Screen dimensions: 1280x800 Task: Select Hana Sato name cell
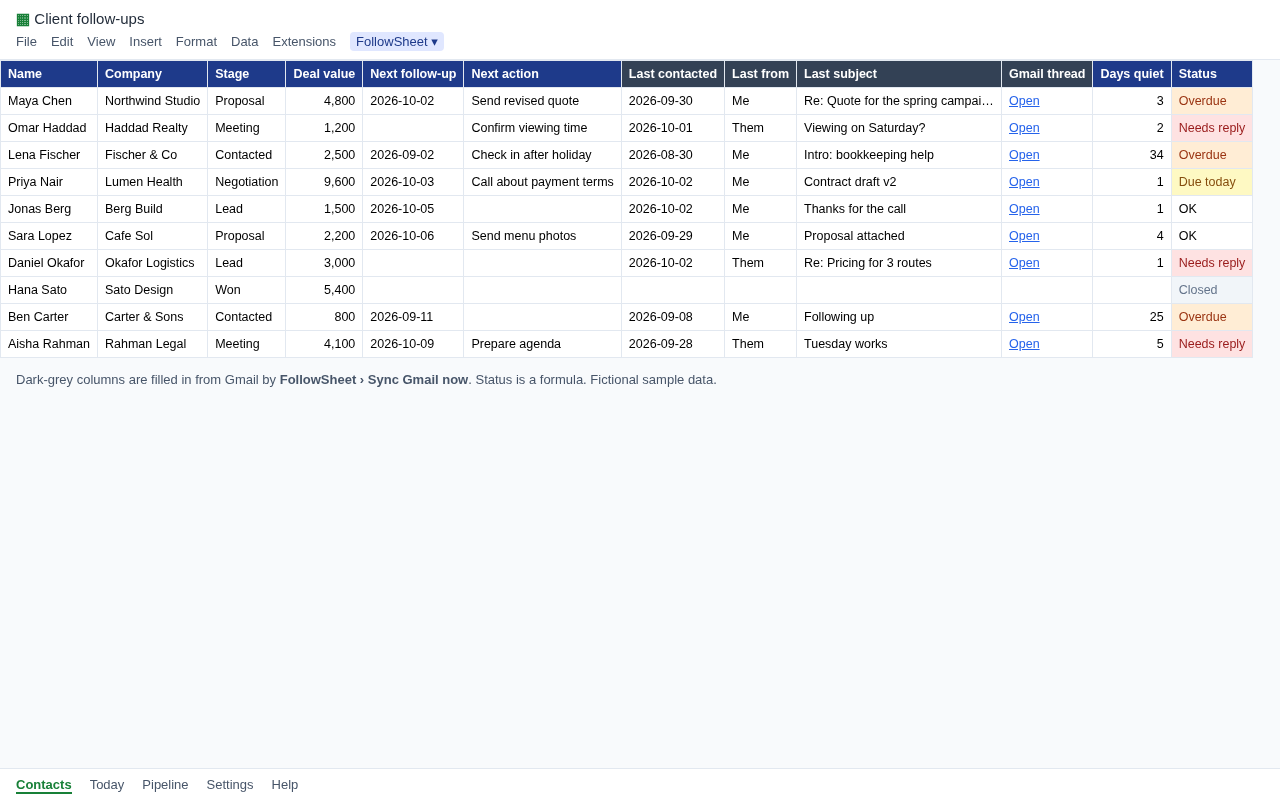(49, 290)
